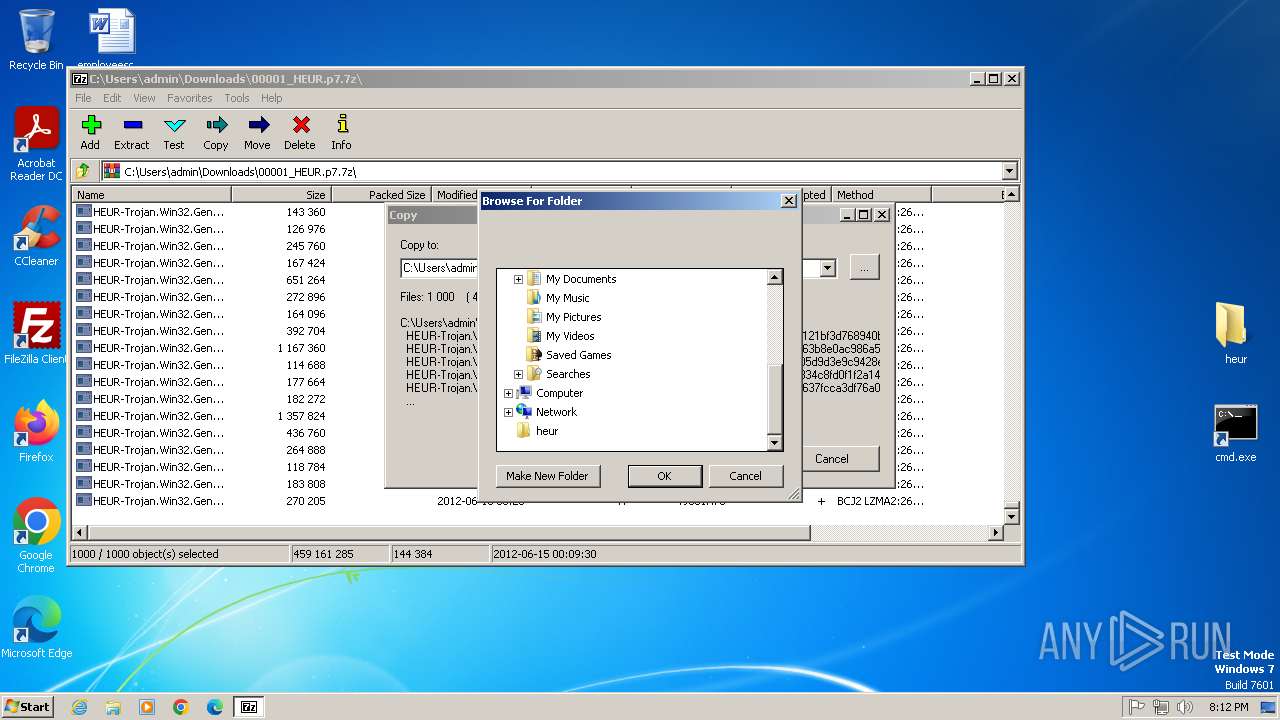Open cmd.exe desktop shortcut
The width and height of the screenshot is (1280, 720).
point(1236,433)
